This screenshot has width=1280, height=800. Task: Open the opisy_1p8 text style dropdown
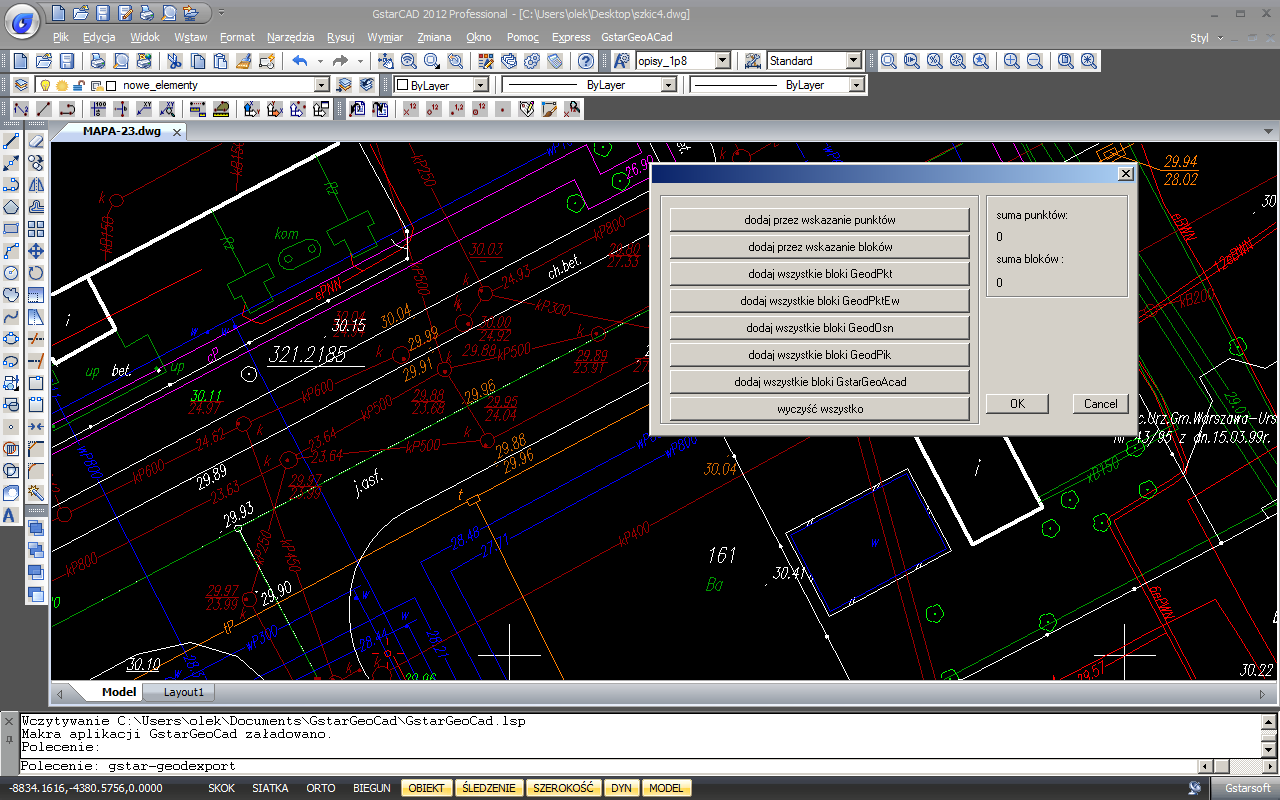coord(723,61)
